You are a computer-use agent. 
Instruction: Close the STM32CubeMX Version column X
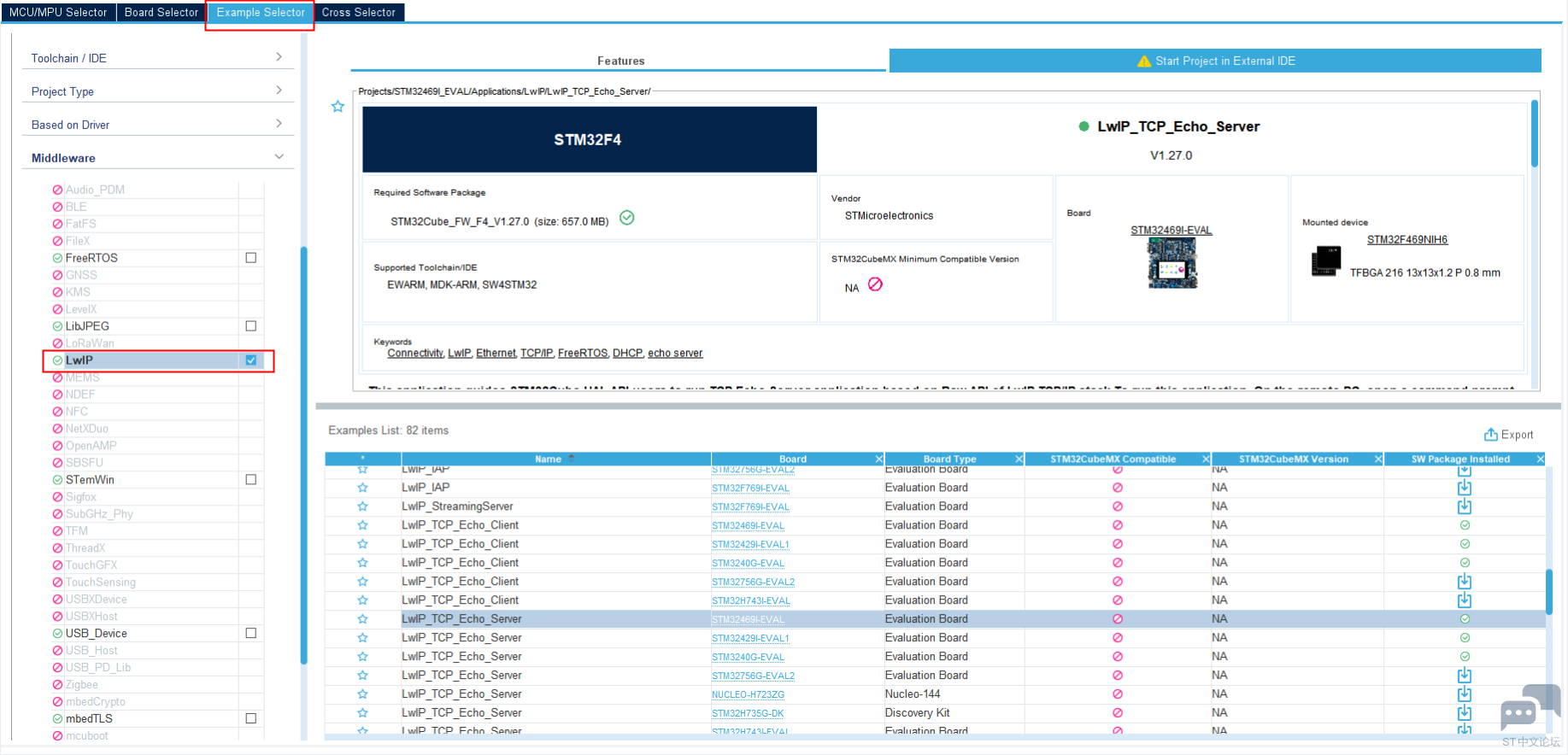[1377, 459]
